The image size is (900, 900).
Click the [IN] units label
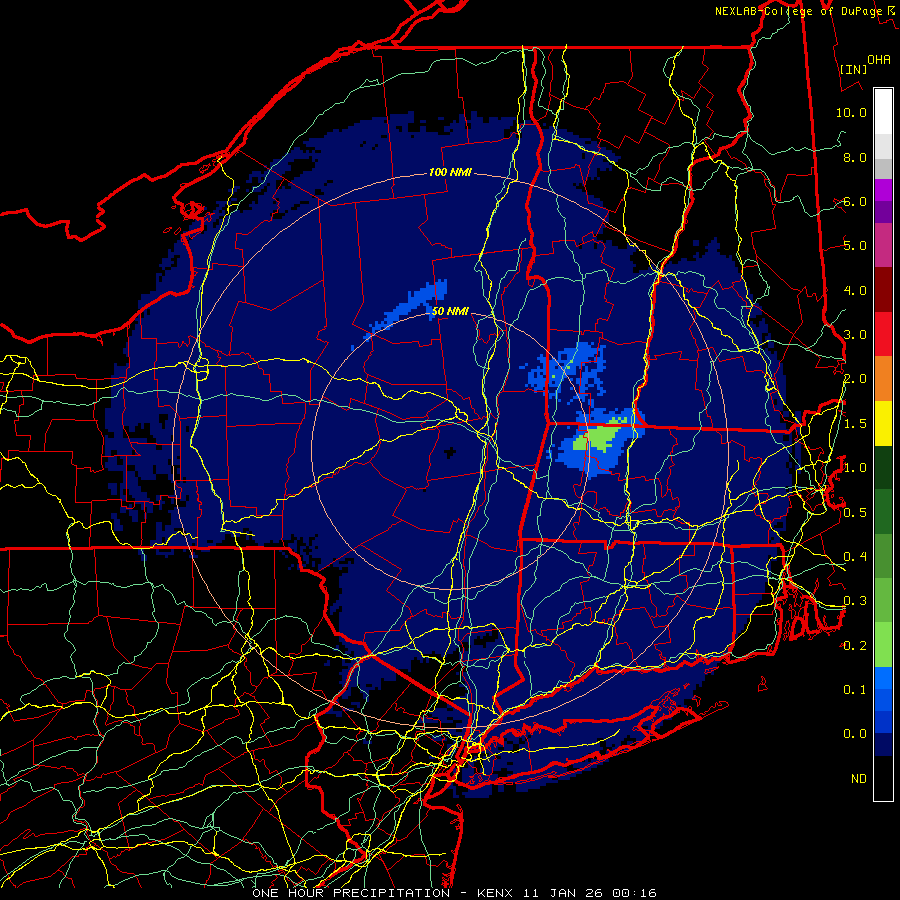(854, 69)
